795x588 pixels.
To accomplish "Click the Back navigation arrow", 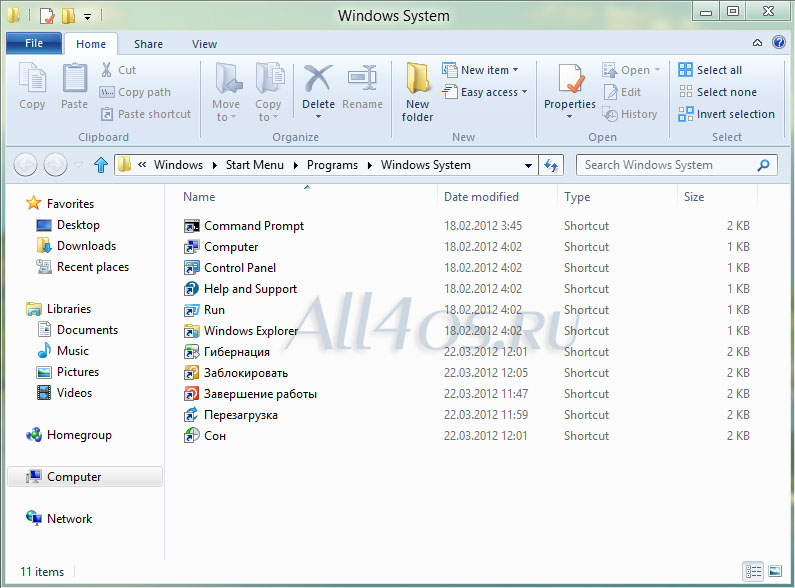I will point(25,165).
